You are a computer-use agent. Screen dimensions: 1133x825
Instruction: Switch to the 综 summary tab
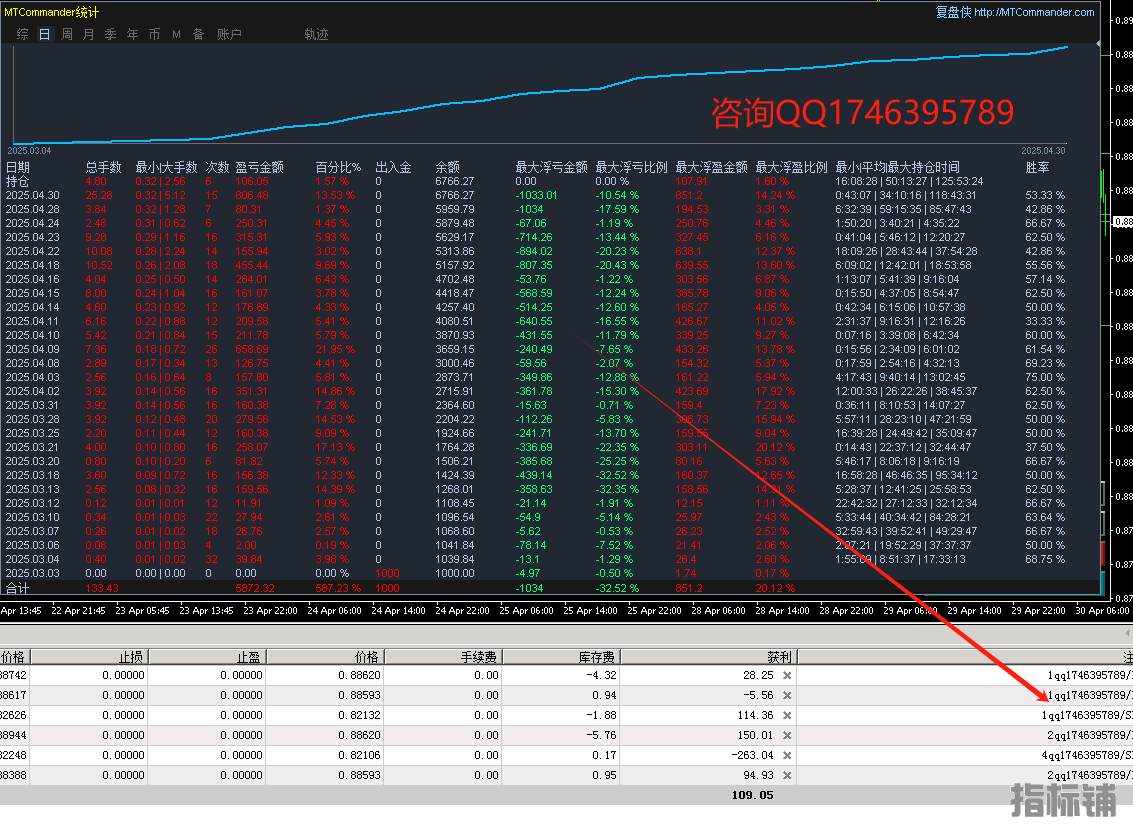pos(22,34)
